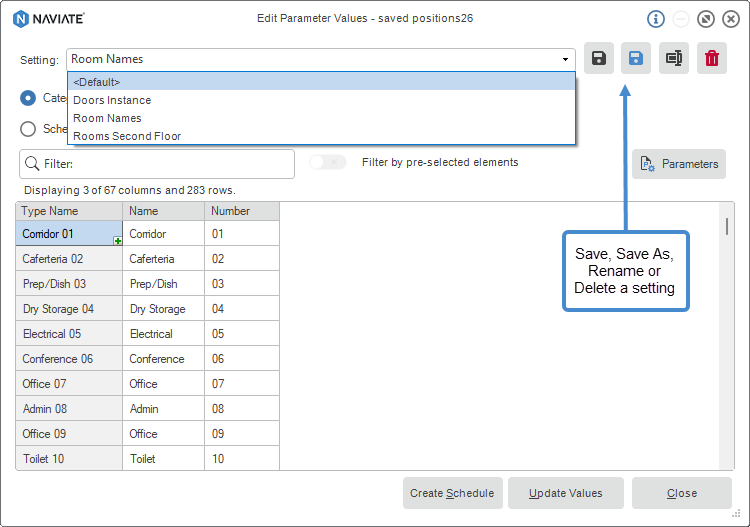Choose Rooms Second Floor setting
The width and height of the screenshot is (750, 527).
pyautogui.click(x=127, y=136)
